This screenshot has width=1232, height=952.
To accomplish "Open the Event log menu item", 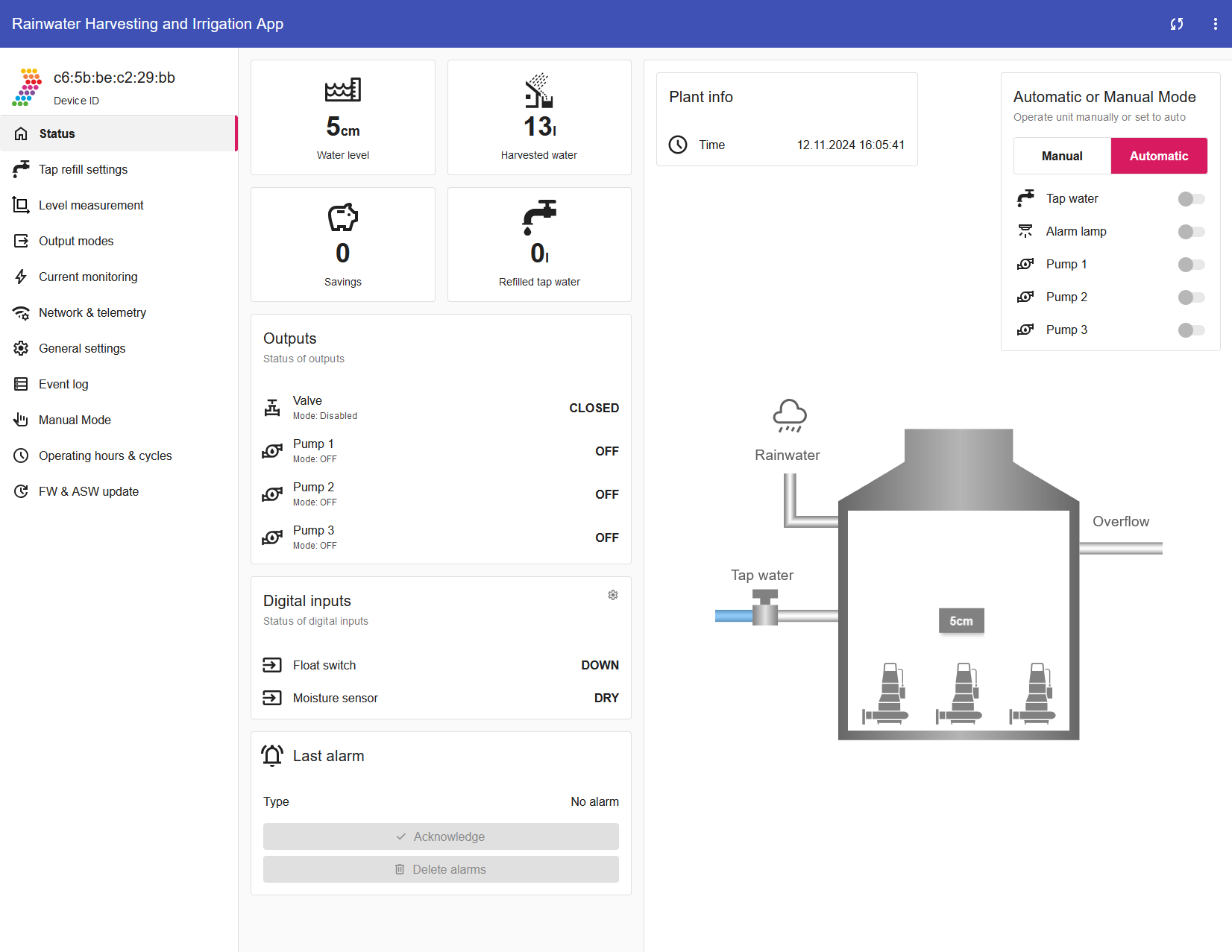I will pyautogui.click(x=63, y=385).
